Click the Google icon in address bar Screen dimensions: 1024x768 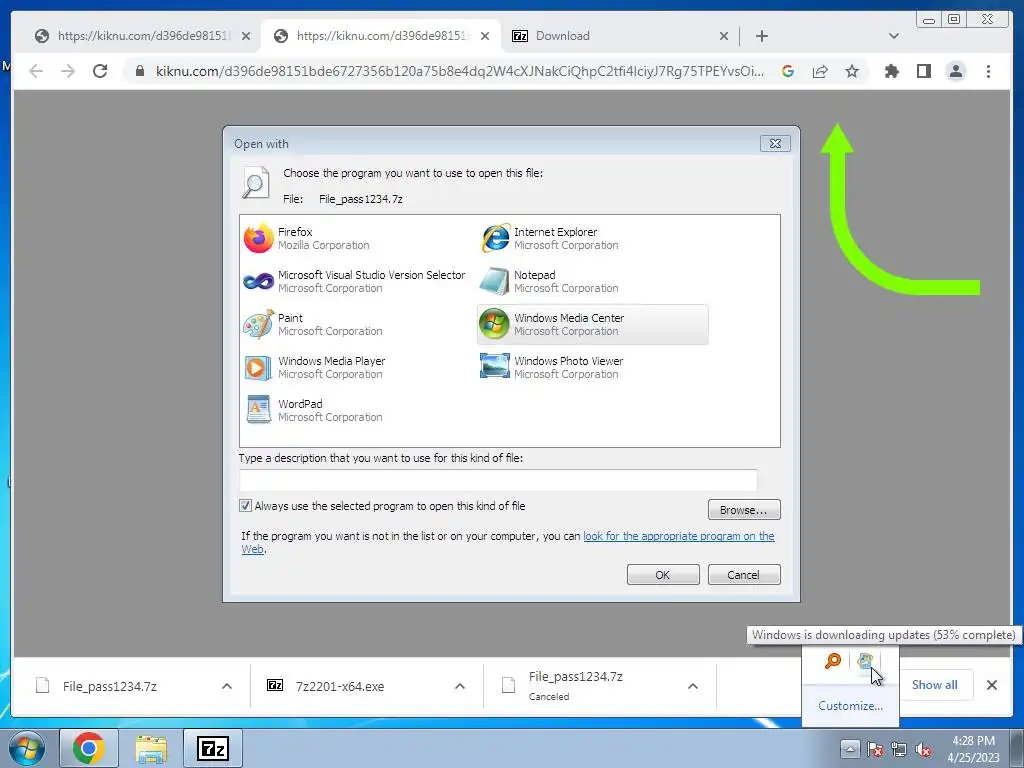pyautogui.click(x=788, y=71)
